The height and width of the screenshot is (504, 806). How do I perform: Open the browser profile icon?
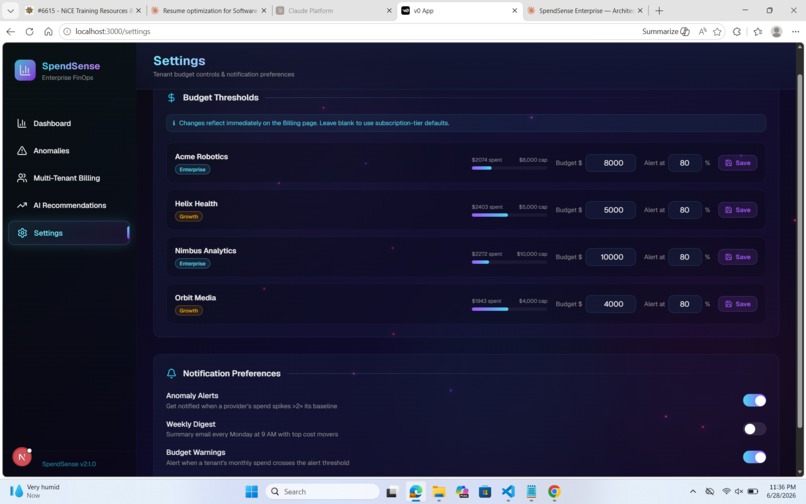tap(777, 32)
